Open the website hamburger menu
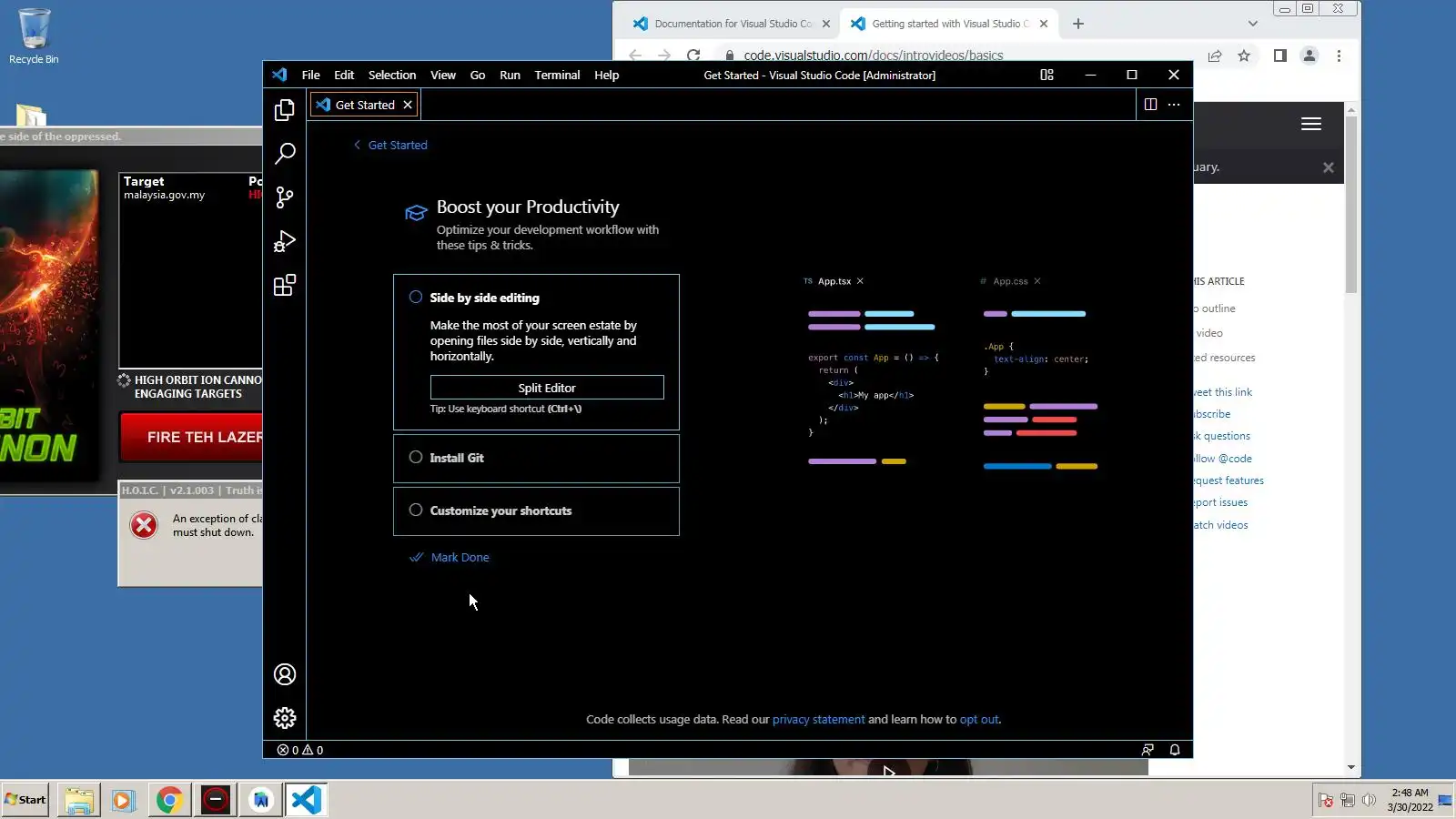 click(x=1311, y=124)
